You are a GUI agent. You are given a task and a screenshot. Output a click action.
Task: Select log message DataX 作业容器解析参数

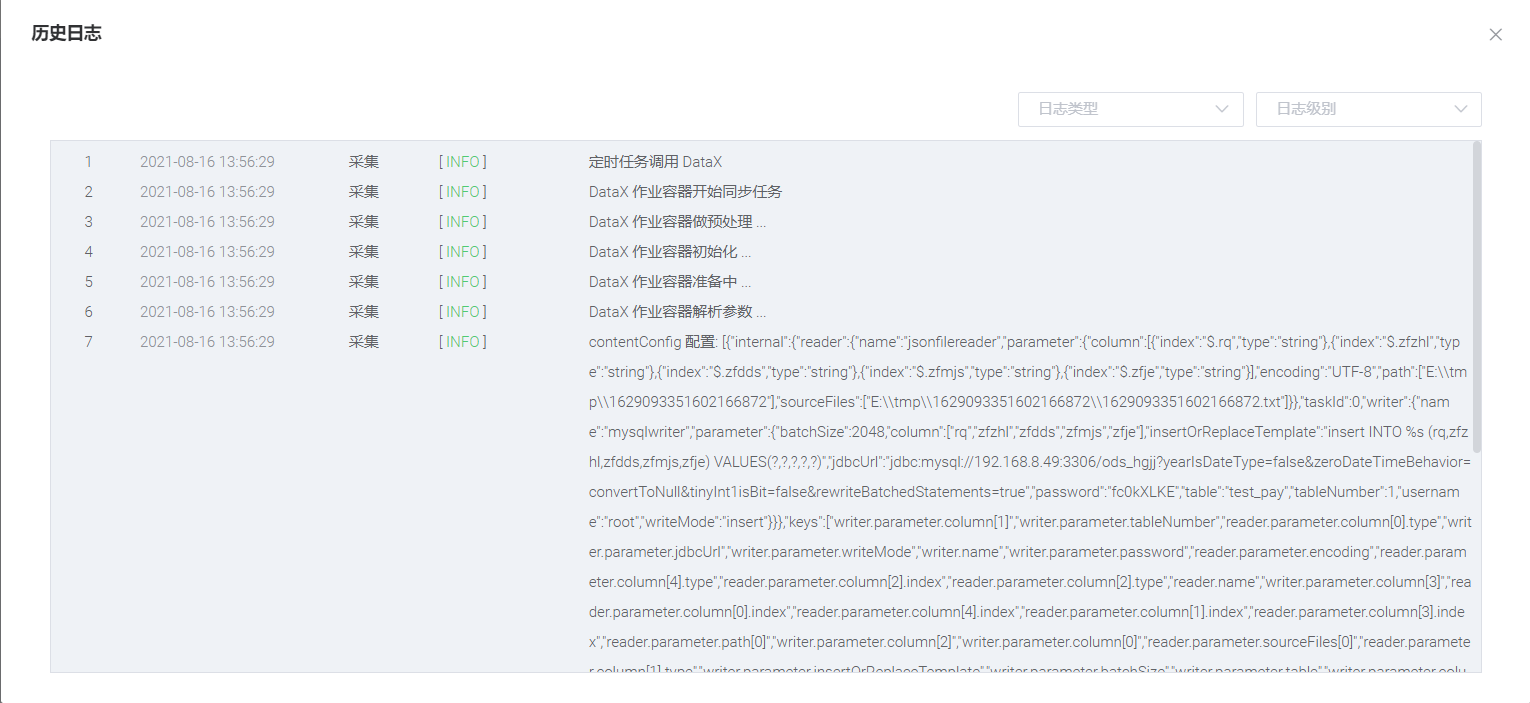pyautogui.click(x=677, y=311)
